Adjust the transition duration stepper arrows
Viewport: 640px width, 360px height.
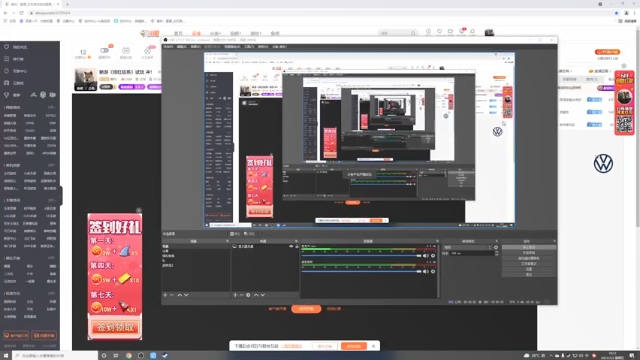(x=496, y=253)
